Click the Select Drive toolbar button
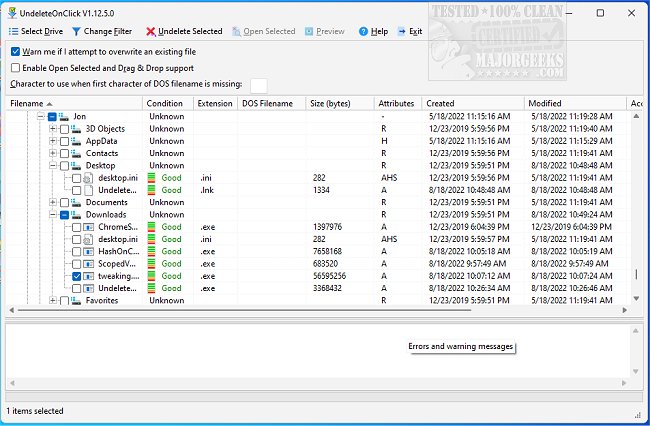The width and height of the screenshot is (650, 426). tap(36, 31)
